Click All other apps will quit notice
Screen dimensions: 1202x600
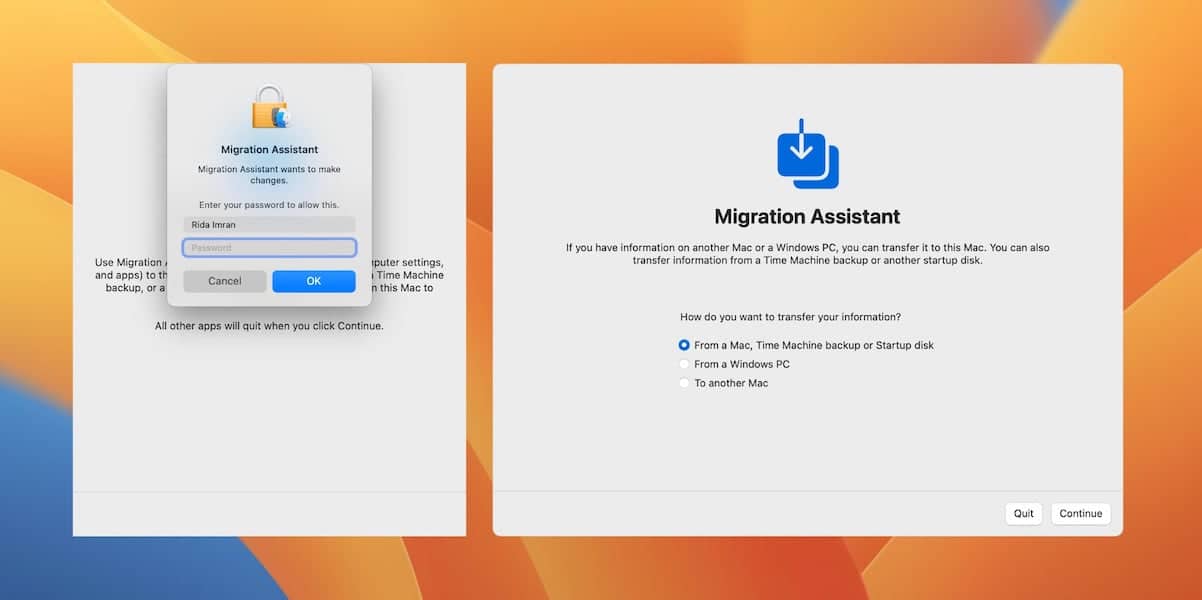click(269, 326)
